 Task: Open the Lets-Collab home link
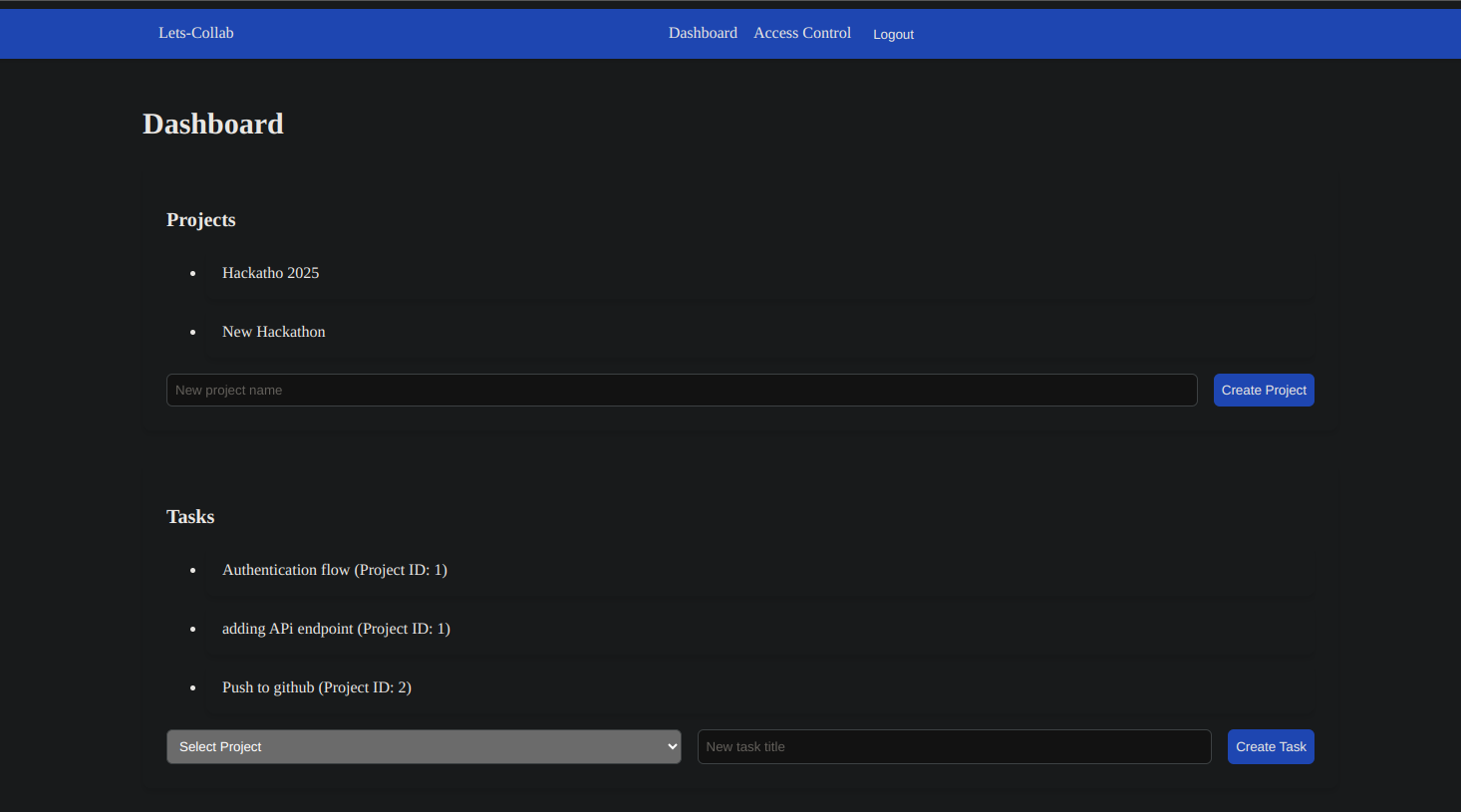[196, 33]
